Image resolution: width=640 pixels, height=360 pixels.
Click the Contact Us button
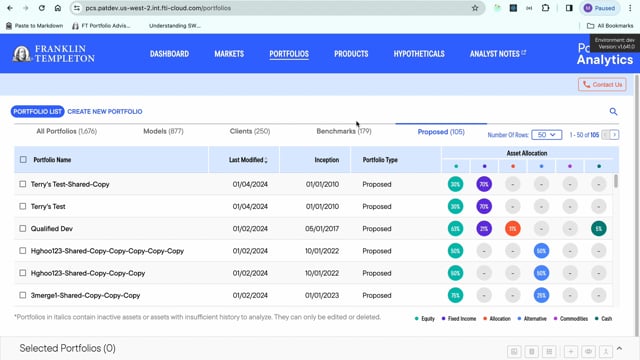click(602, 84)
